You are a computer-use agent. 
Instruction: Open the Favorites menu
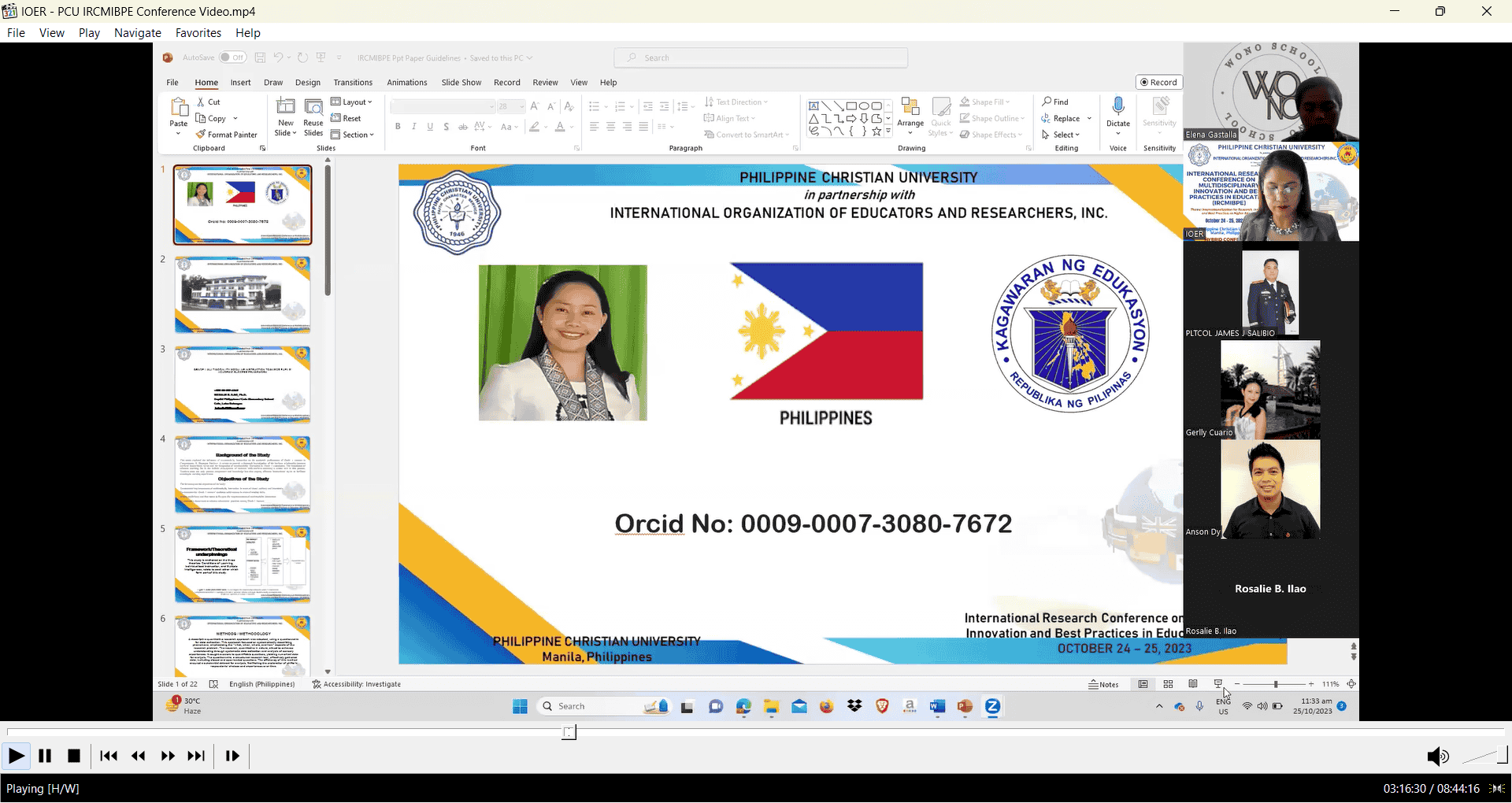click(198, 33)
